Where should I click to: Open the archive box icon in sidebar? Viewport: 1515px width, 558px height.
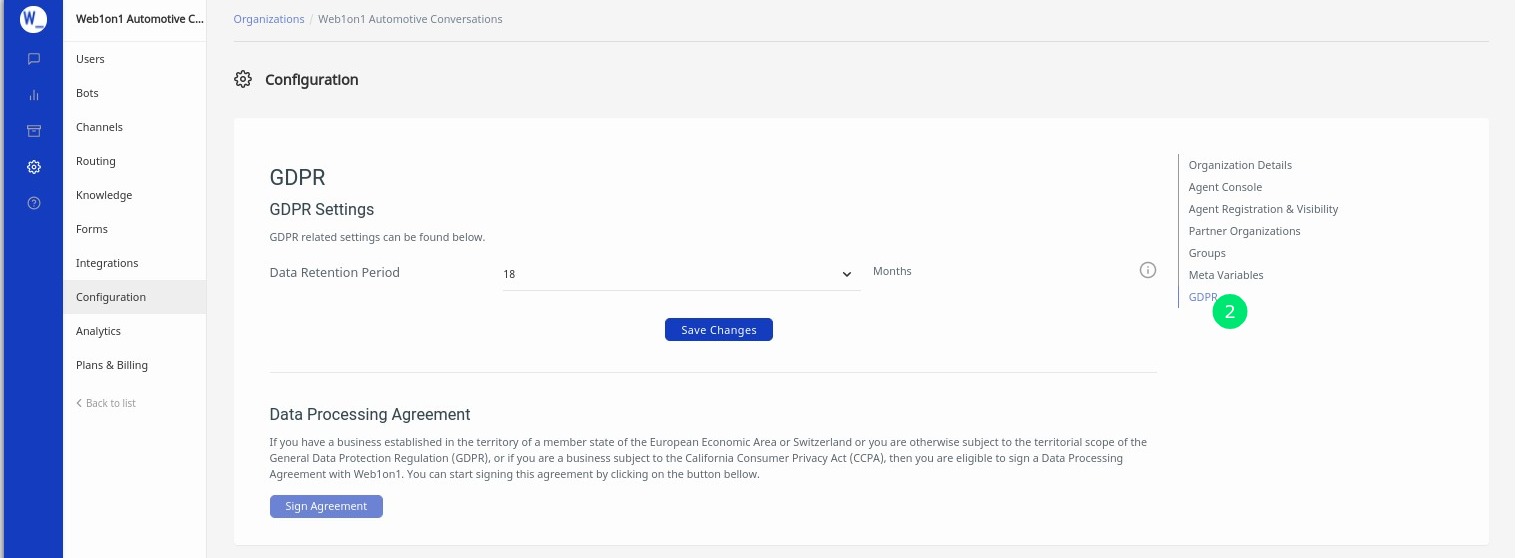33,131
